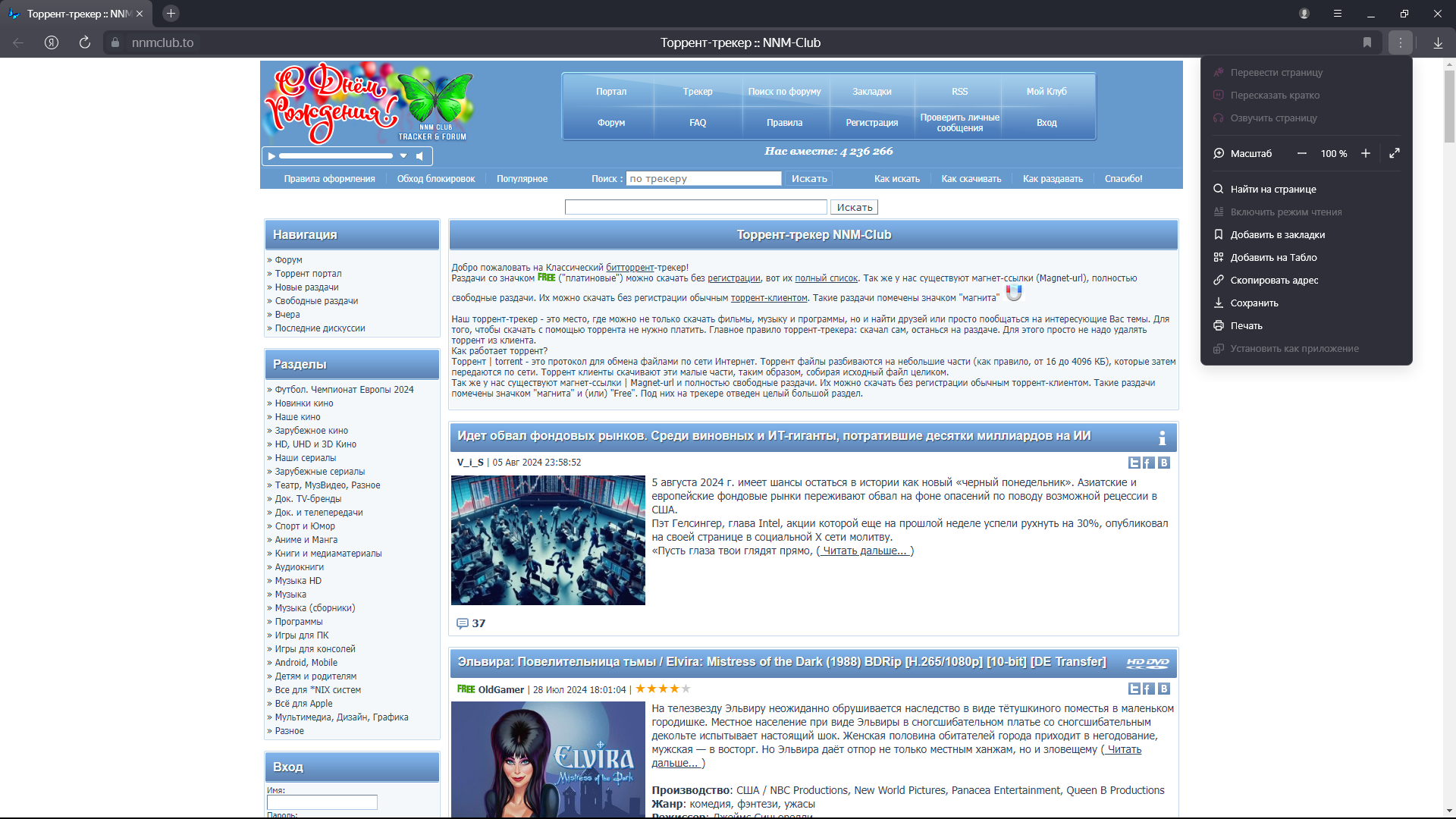The width and height of the screenshot is (1456, 819).
Task: Click the Как скачивать link
Action: 971,179
